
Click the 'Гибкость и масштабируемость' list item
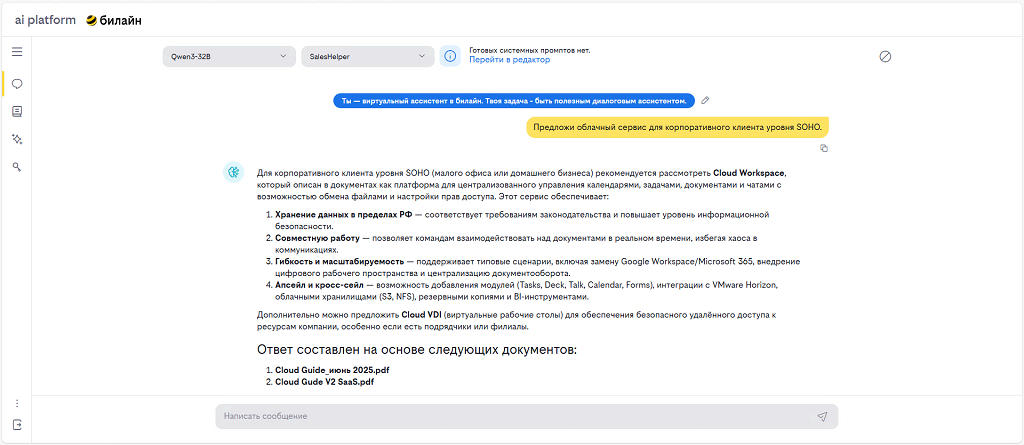pyautogui.click(x=339, y=261)
